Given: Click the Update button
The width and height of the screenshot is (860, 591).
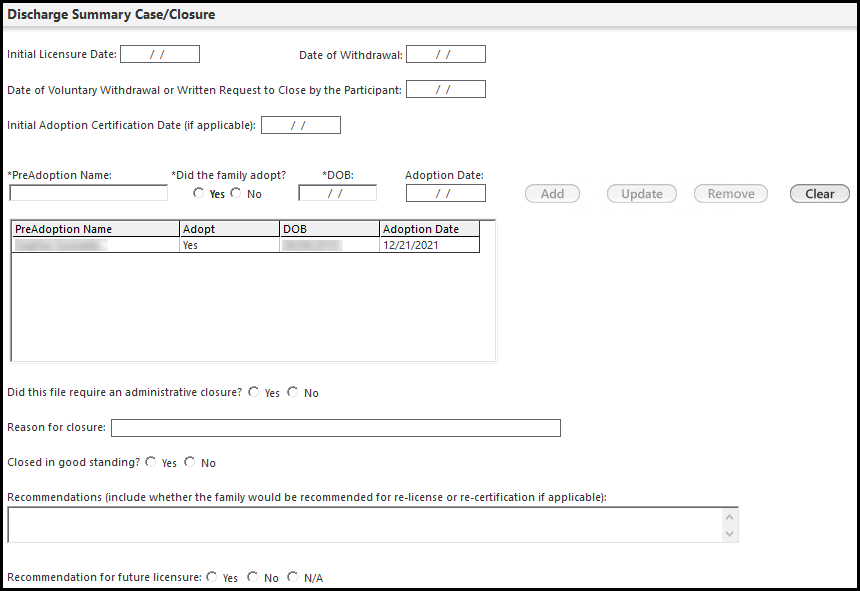Looking at the screenshot, I should (x=641, y=194).
